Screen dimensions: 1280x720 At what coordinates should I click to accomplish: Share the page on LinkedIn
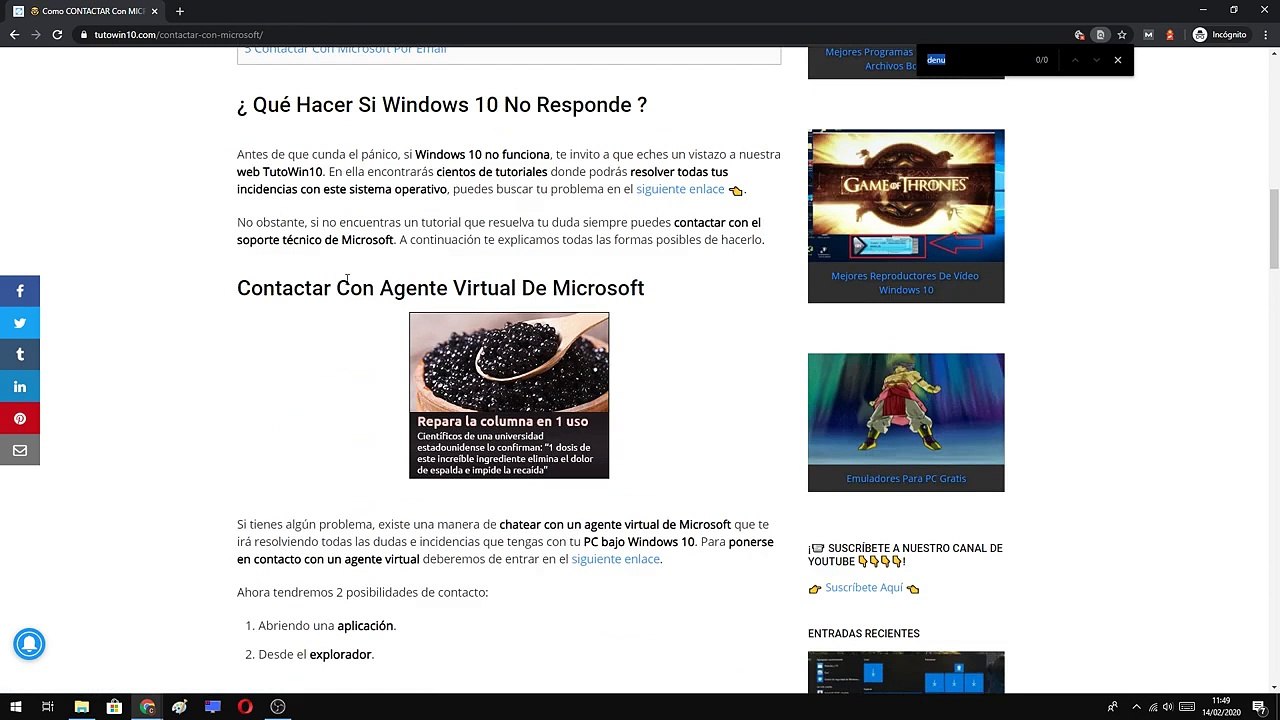point(20,387)
